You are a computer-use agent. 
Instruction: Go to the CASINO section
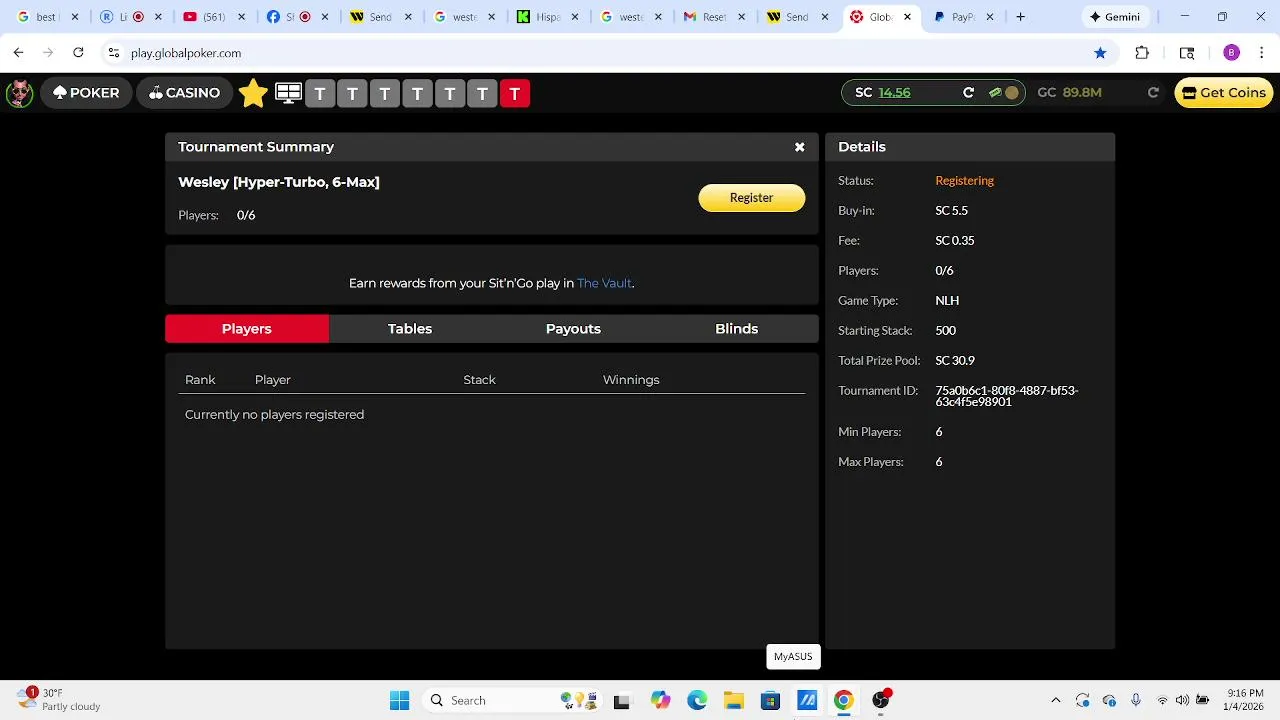tap(185, 93)
